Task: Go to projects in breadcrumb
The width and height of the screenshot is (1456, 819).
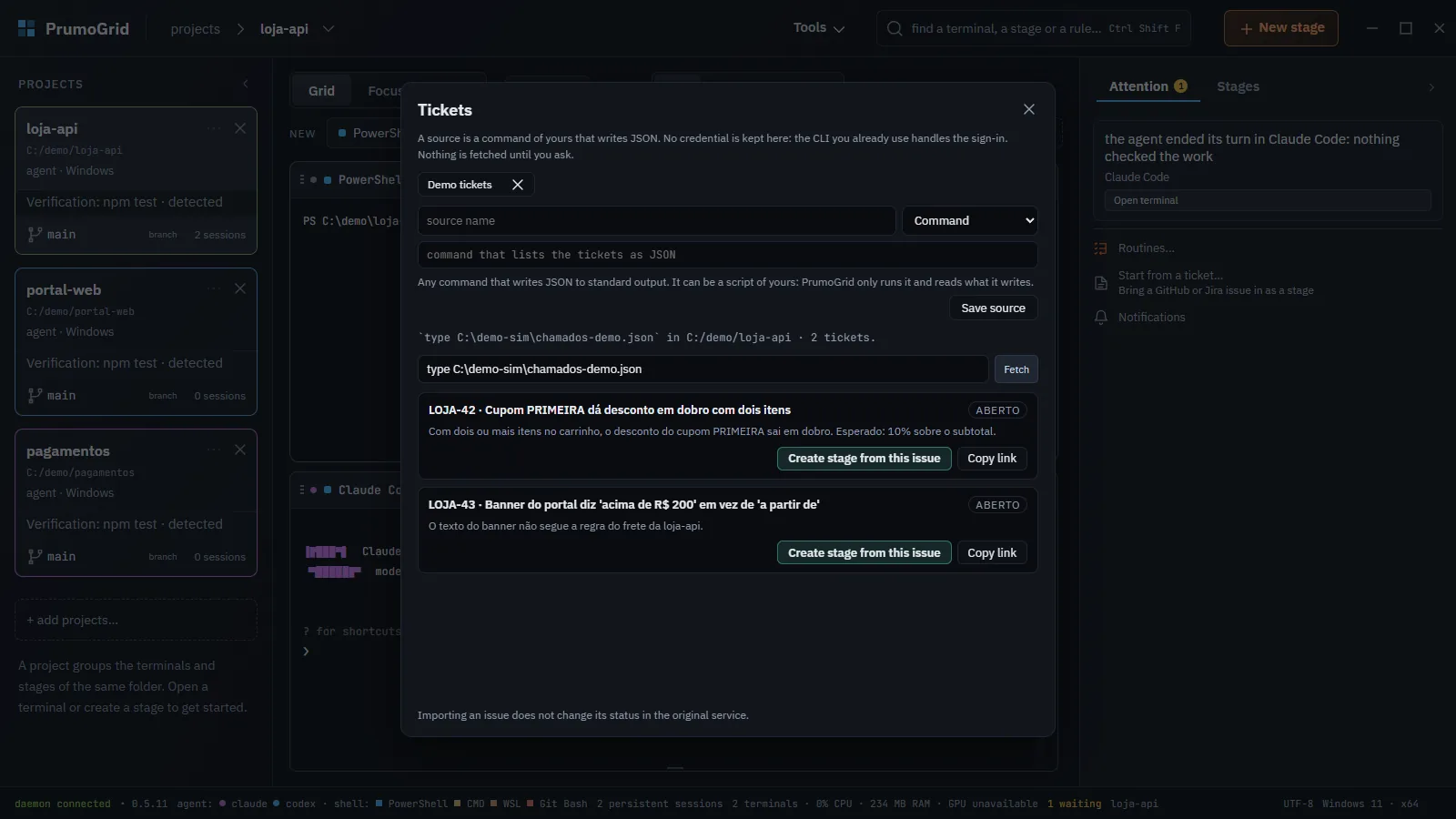Action: point(195,29)
